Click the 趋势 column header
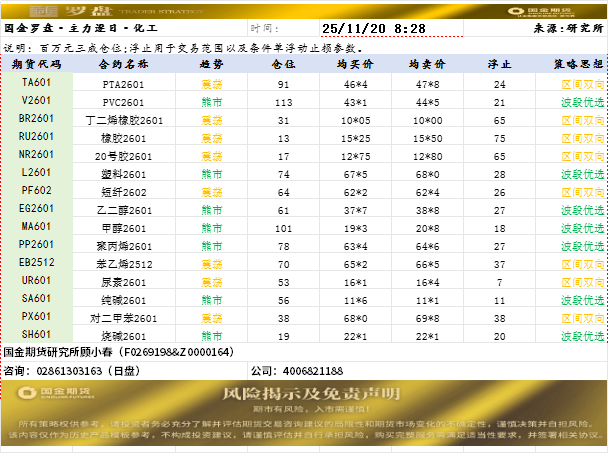Screen dimensions: 608x453 click(212, 64)
